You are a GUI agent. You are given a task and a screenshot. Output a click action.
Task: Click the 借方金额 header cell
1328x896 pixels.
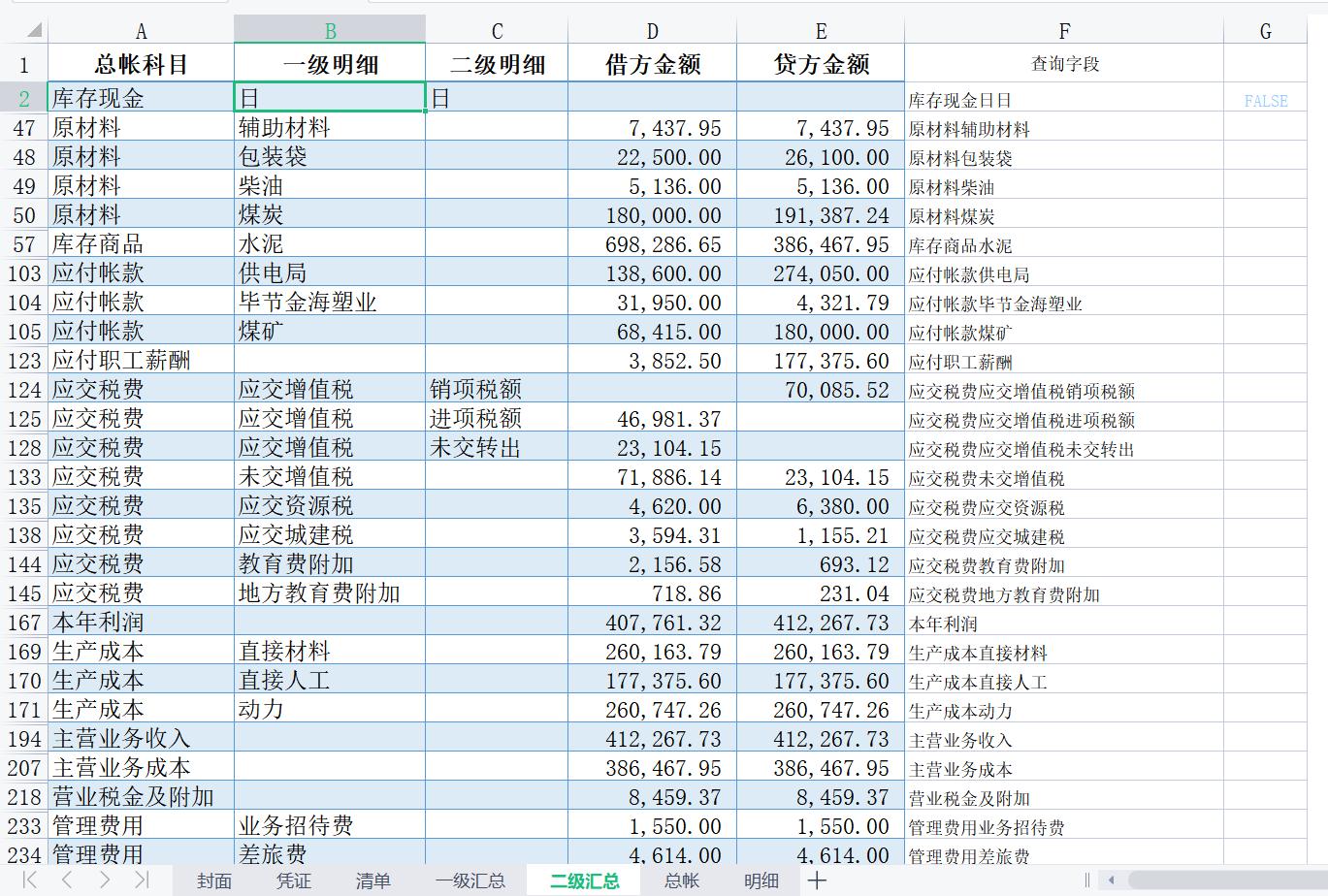point(651,62)
